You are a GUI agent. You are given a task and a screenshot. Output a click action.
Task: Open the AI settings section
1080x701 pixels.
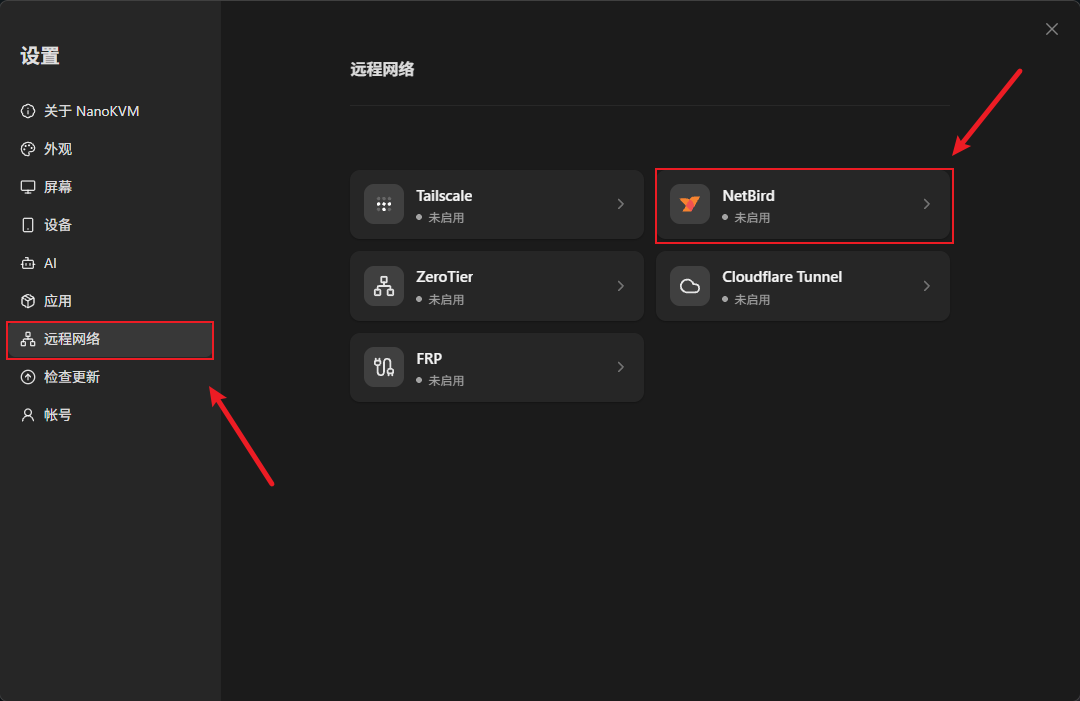click(x=110, y=263)
